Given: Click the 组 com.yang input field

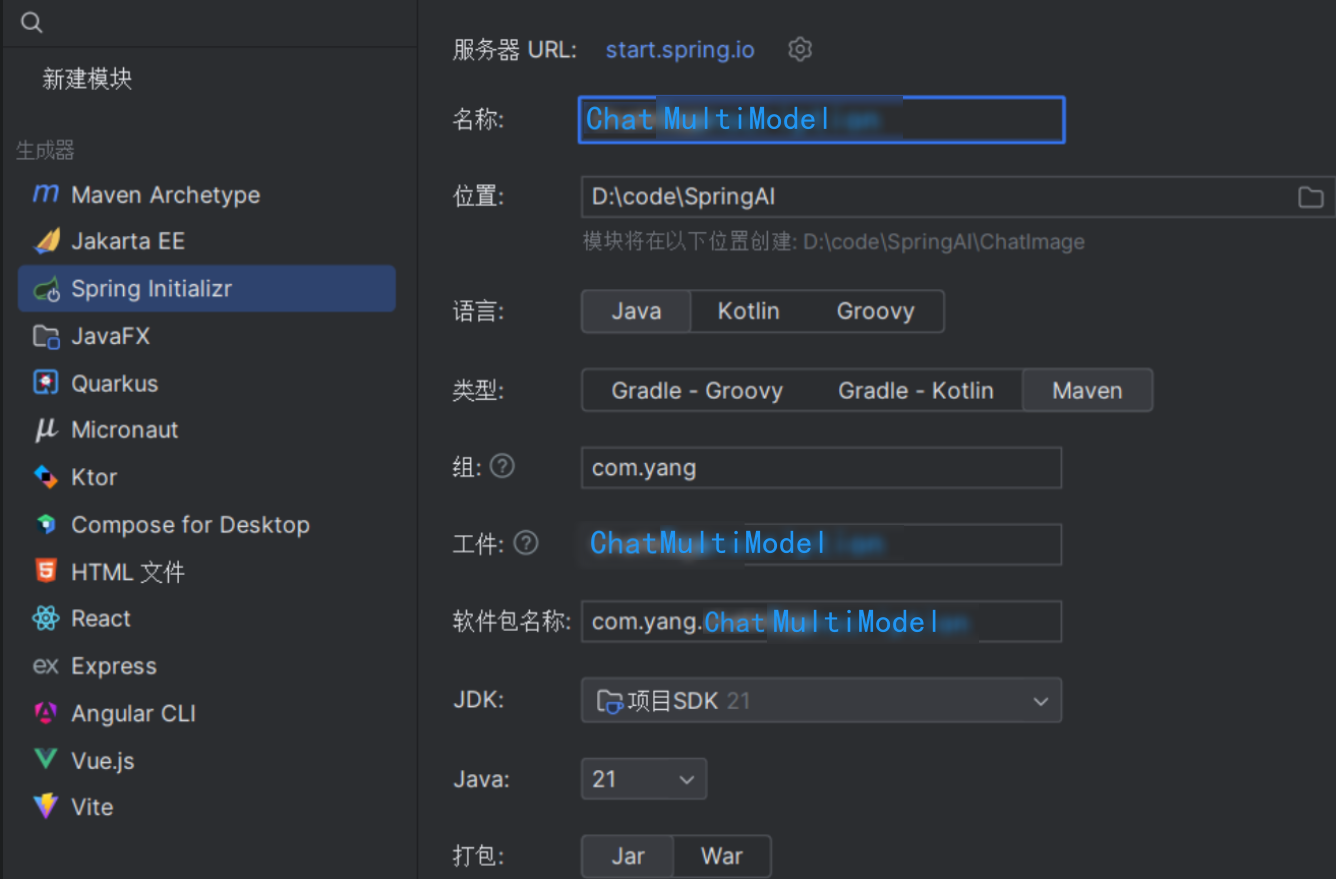Looking at the screenshot, I should point(821,467).
